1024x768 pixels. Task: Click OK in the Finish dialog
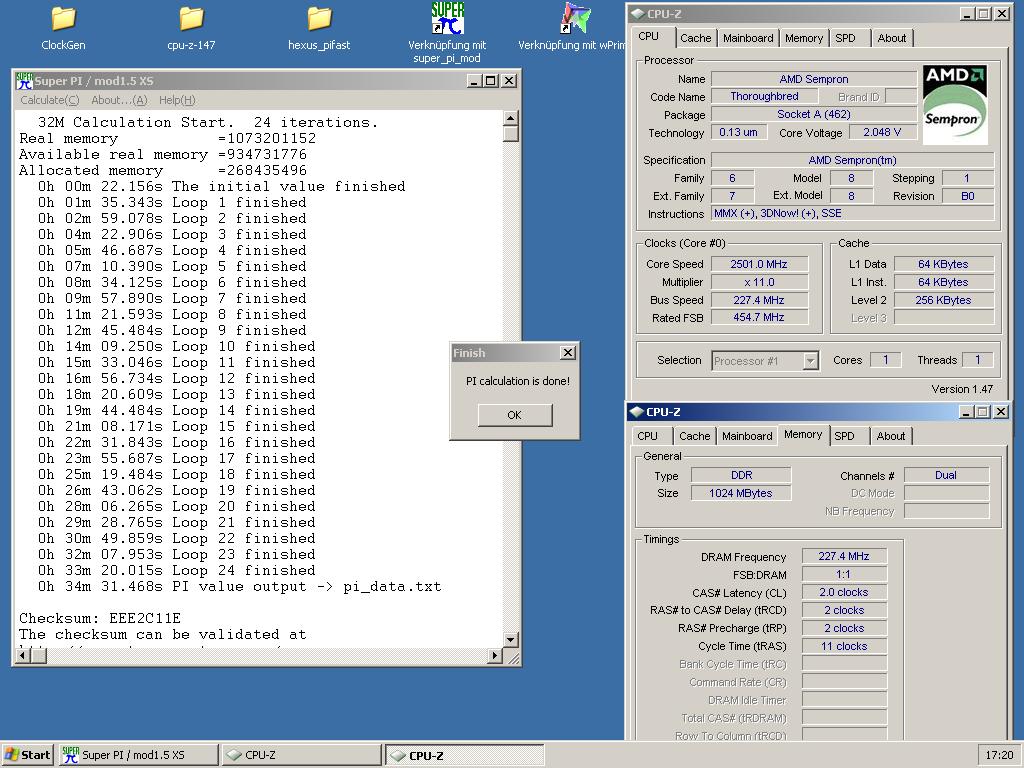(x=515, y=415)
